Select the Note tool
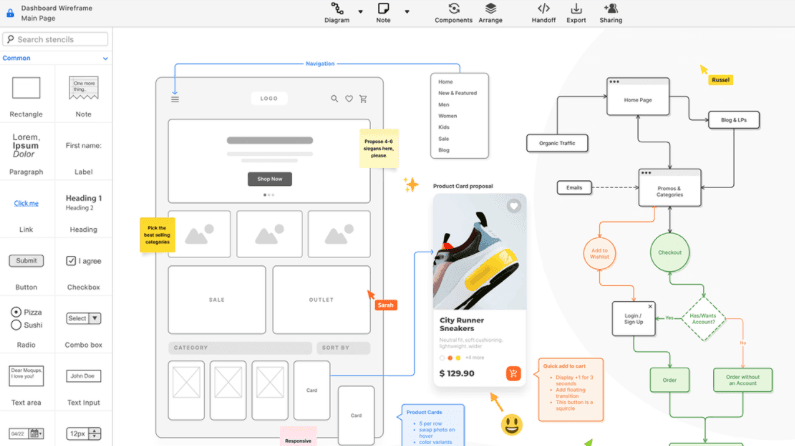Image resolution: width=795 pixels, height=446 pixels. point(383,13)
